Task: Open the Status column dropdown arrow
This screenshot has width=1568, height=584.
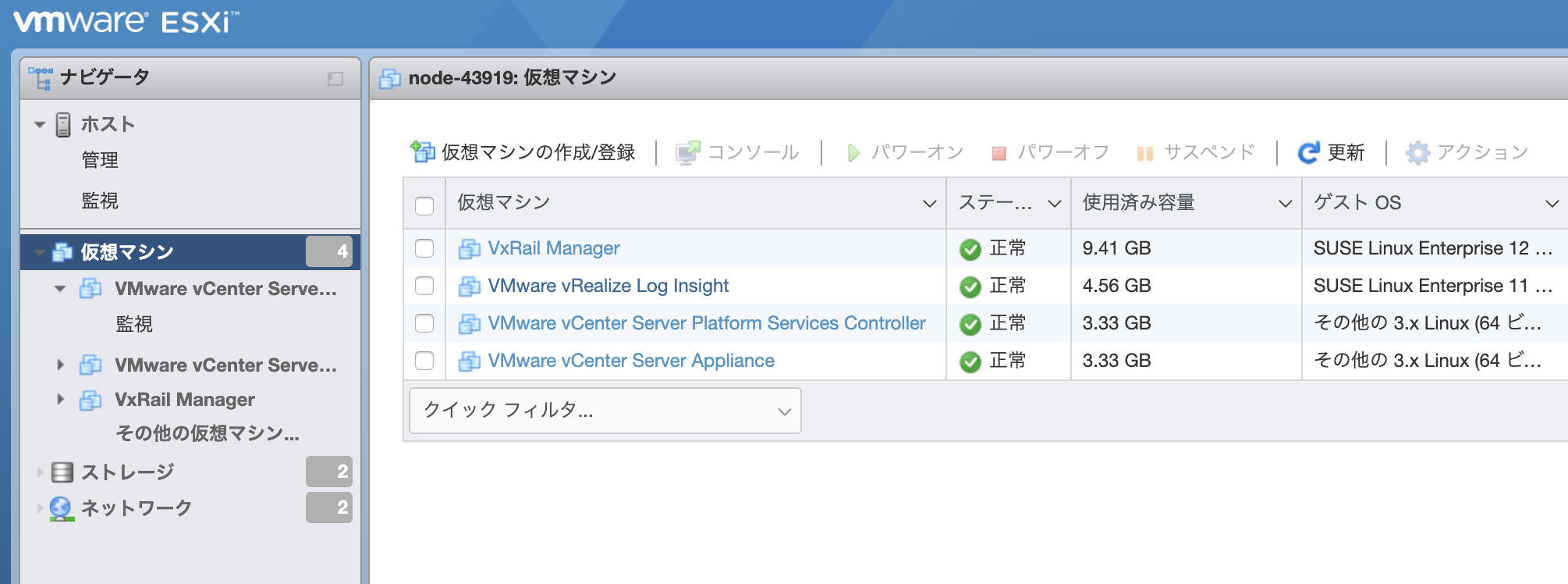Action: [1055, 204]
